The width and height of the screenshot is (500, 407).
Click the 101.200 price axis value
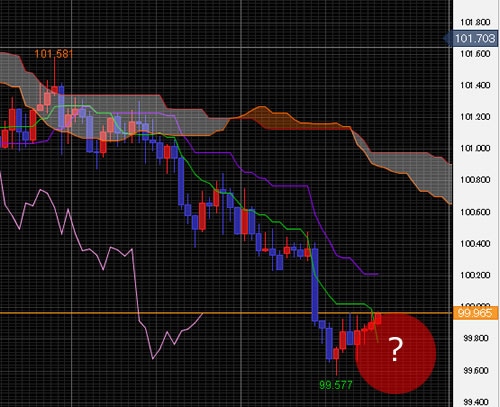click(475, 117)
